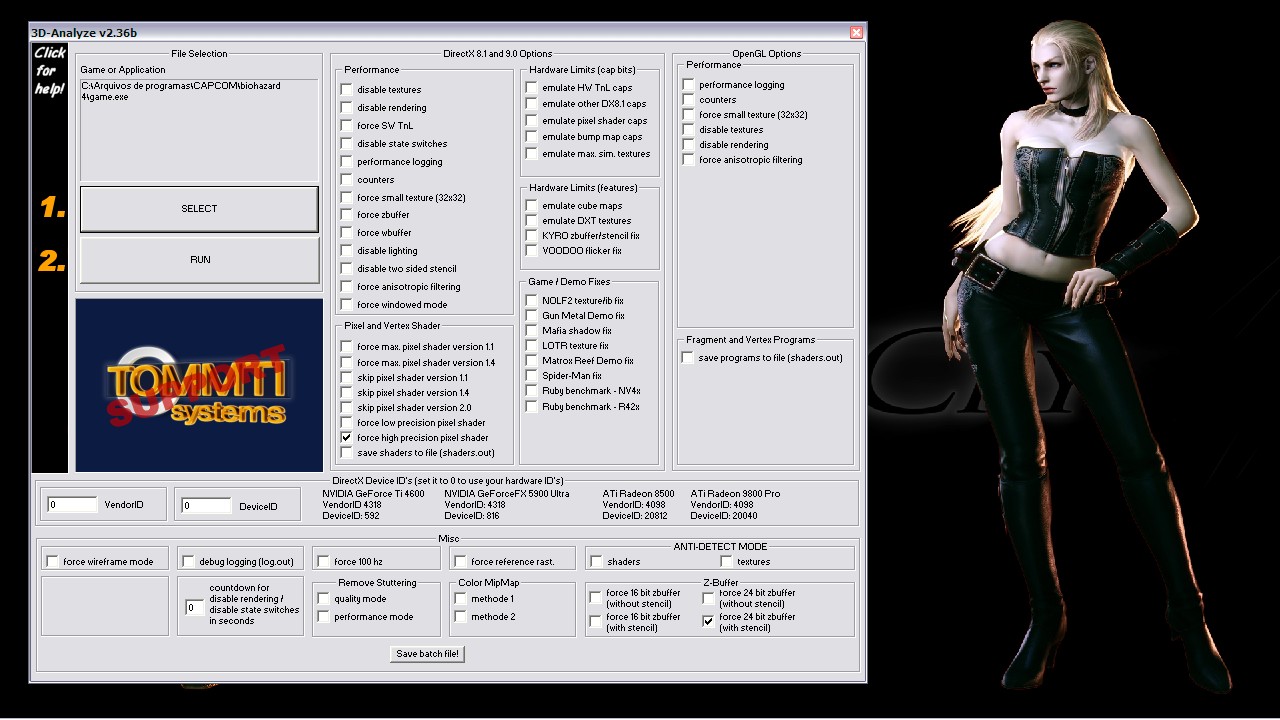
Task: Click the TOMMTI systems logo image
Action: [x=199, y=385]
